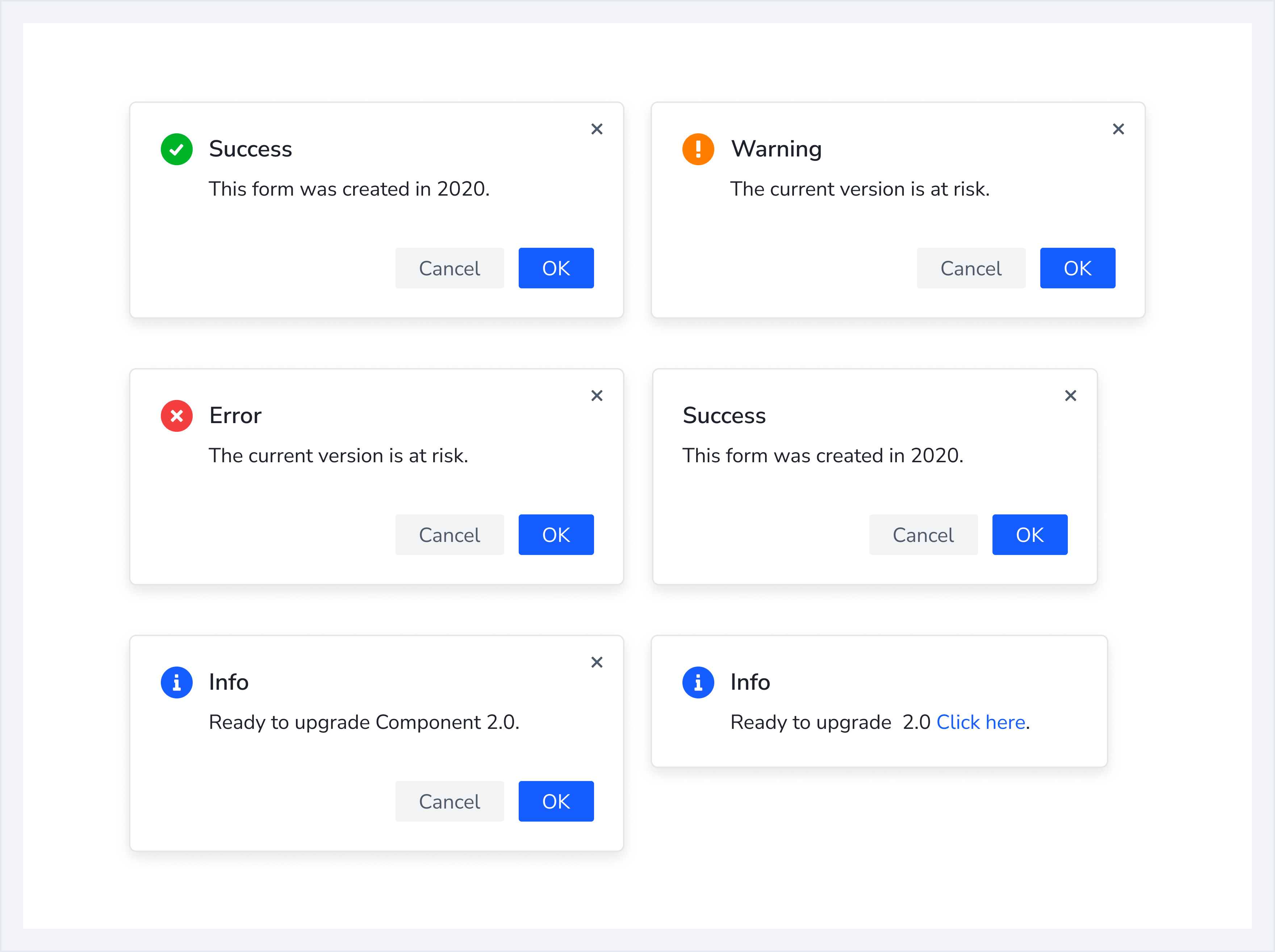
Task: Close the Info dialog with X
Action: click(596, 662)
